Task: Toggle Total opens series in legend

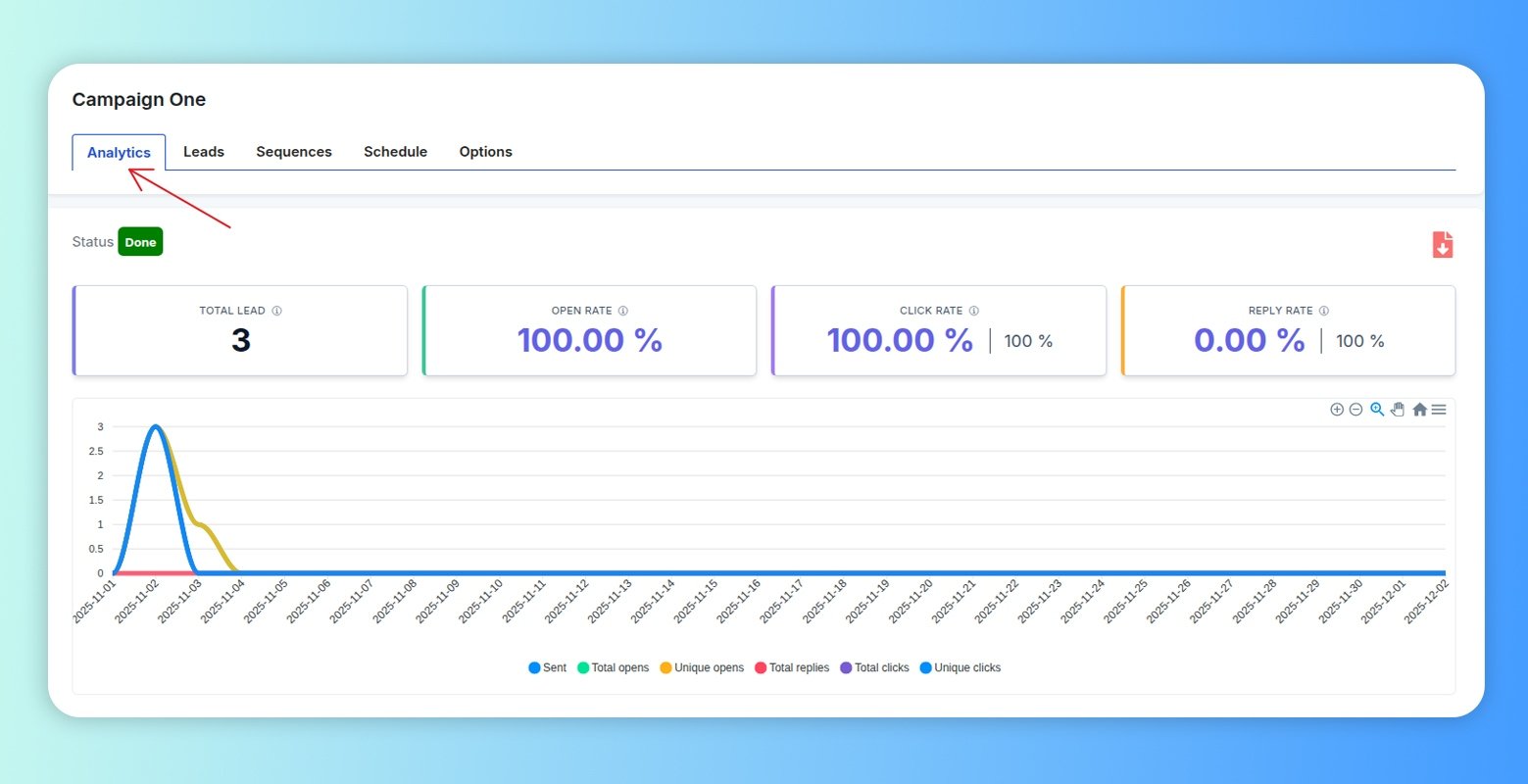Action: pos(613,667)
